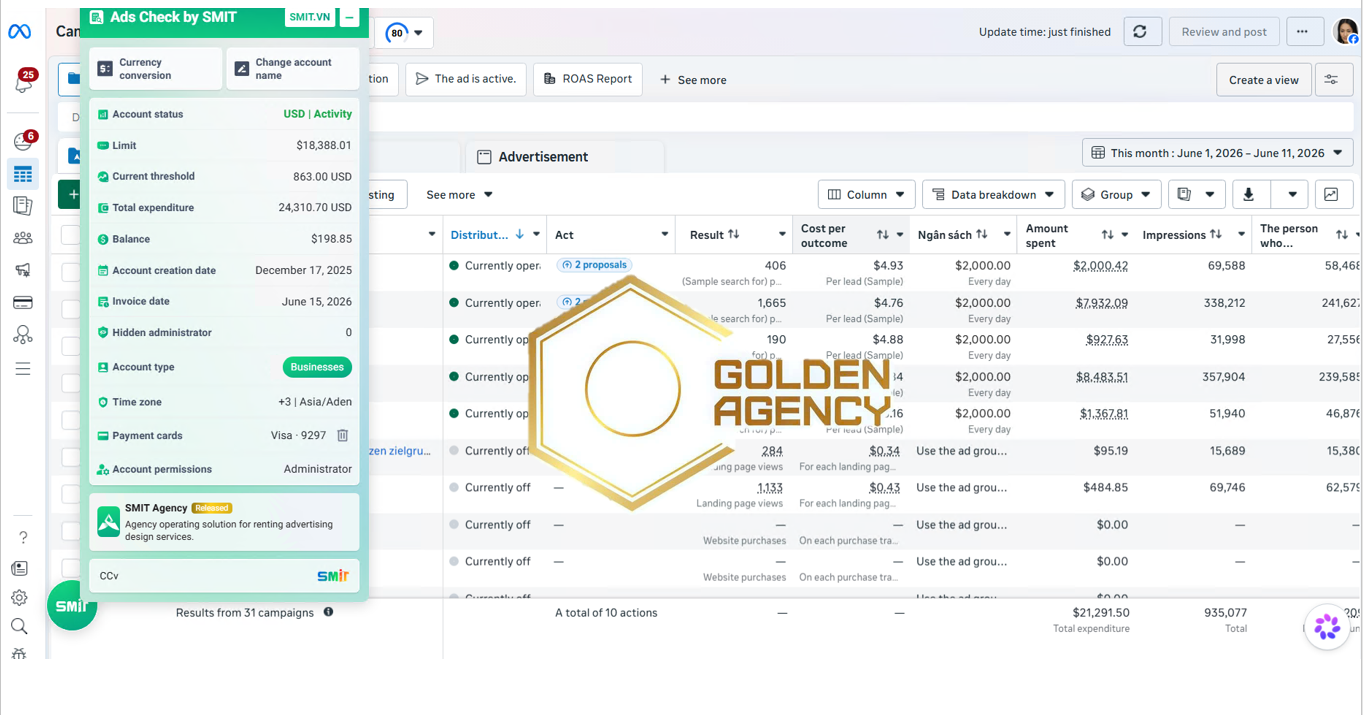Click the customize view sliders icon
This screenshot has height=715, width=1363.
point(1331,80)
